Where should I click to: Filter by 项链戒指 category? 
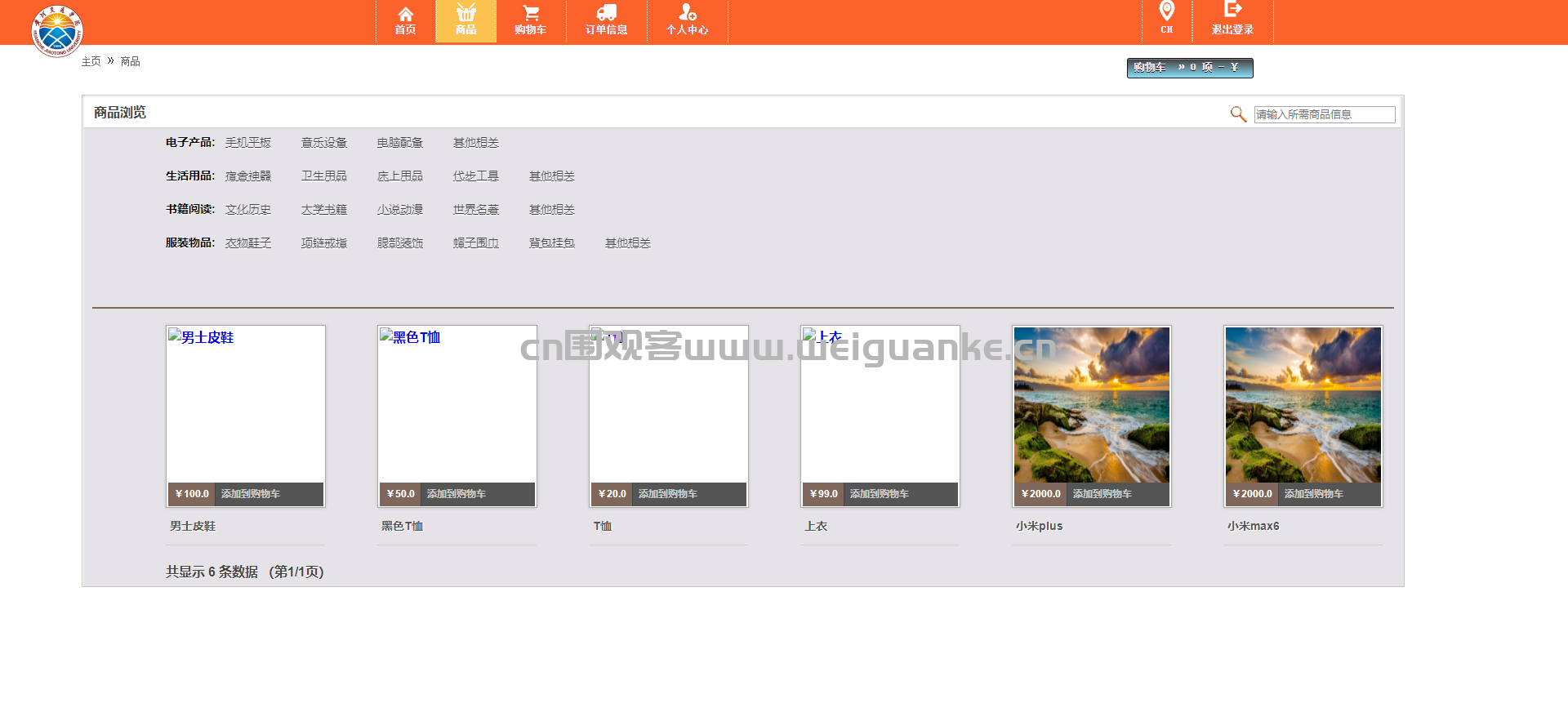pyautogui.click(x=324, y=243)
